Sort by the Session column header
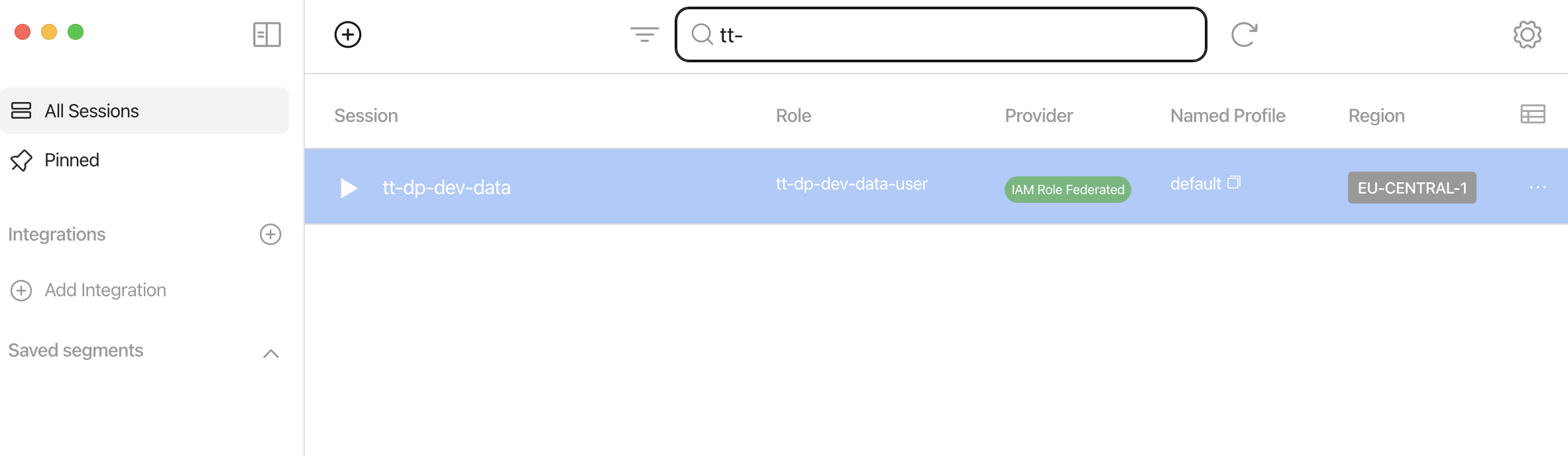The height and width of the screenshot is (456, 1568). [x=366, y=116]
